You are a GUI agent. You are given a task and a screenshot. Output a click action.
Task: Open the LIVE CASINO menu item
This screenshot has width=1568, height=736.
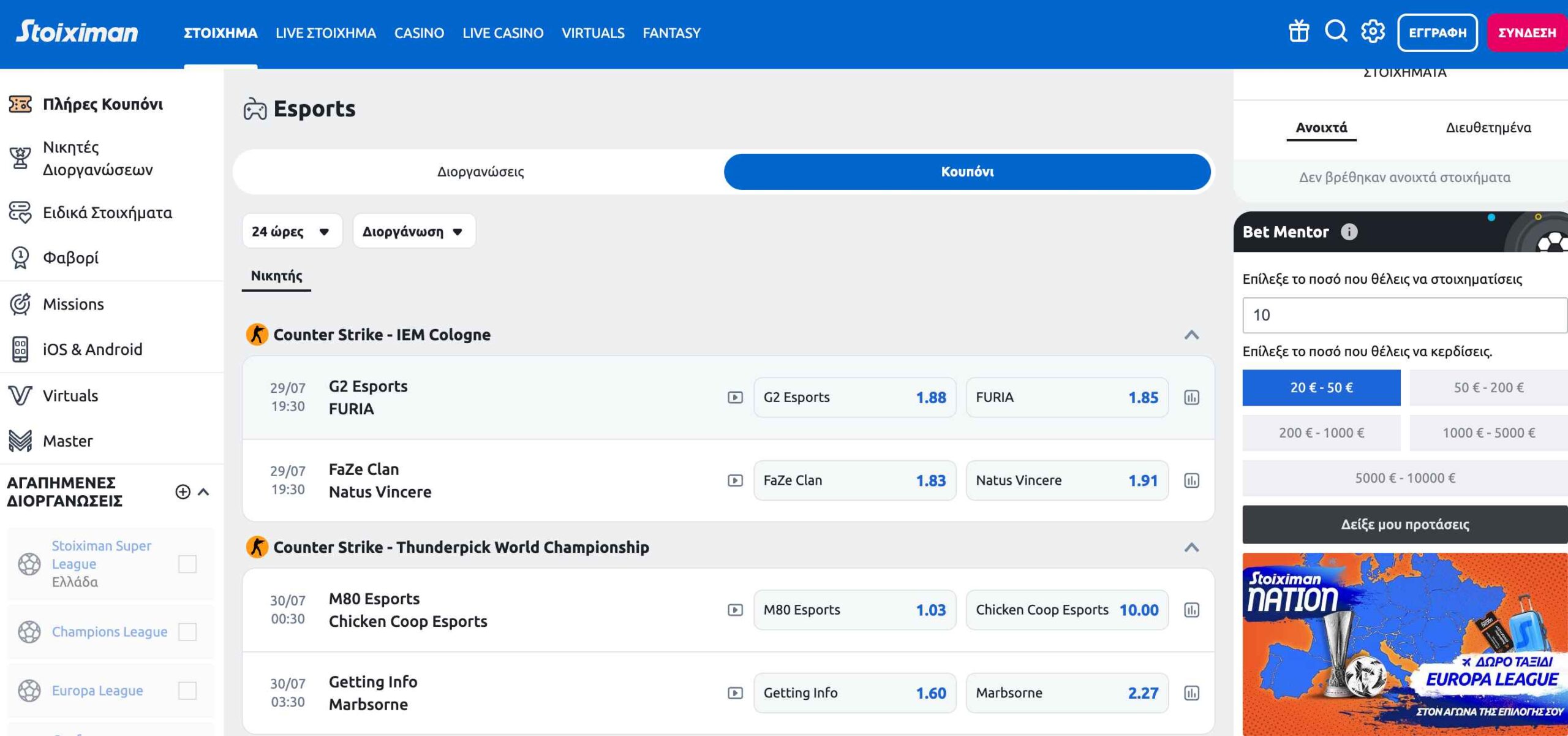coord(503,33)
